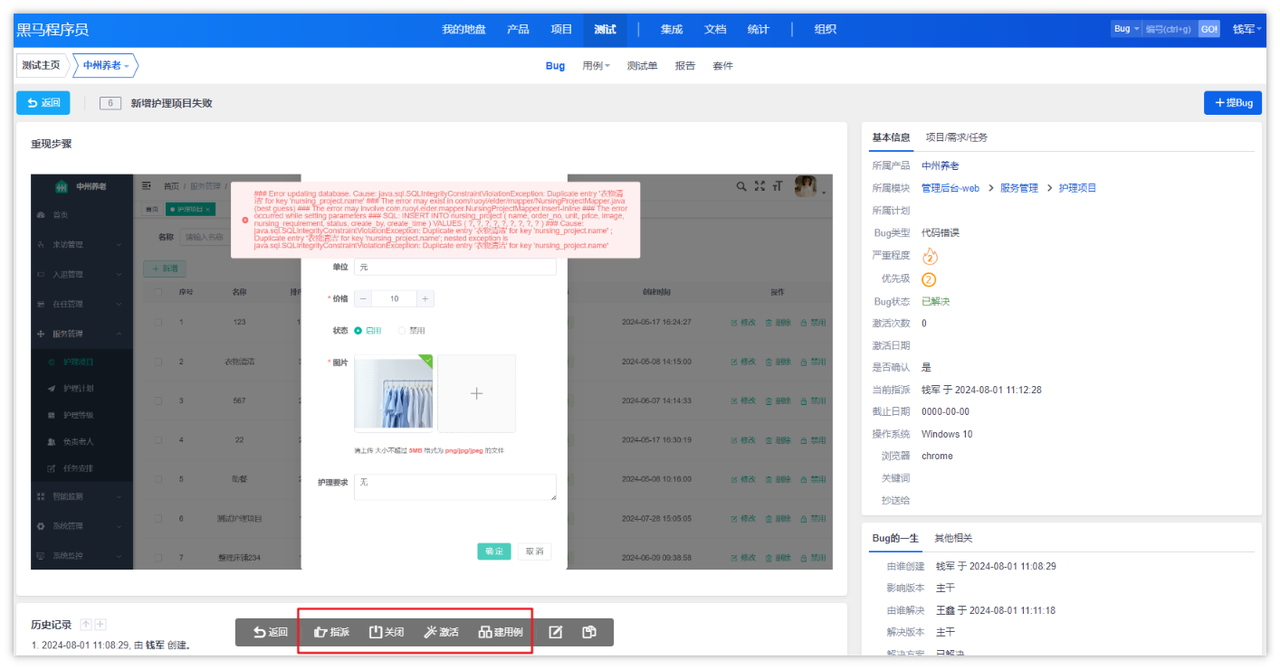This screenshot has height=669, width=1280.
Task: Open the 报告 sub-navigation item
Action: point(685,66)
